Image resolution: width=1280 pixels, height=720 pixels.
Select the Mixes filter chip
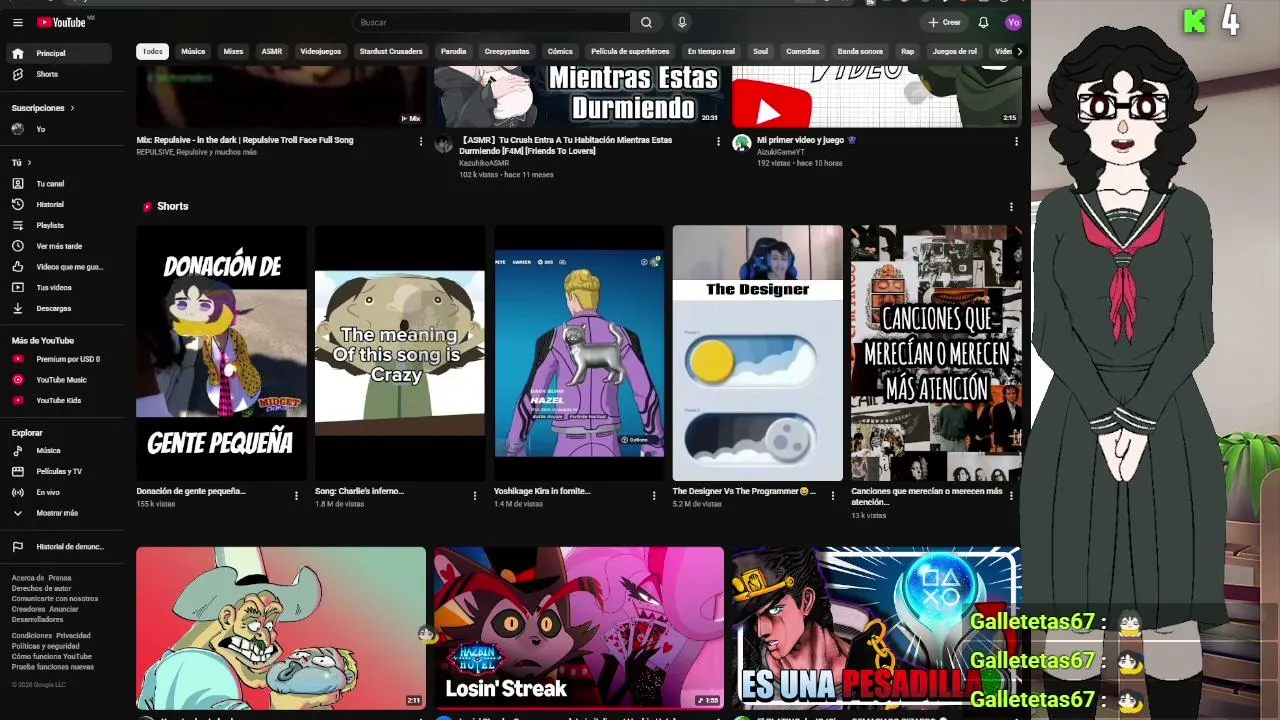(x=233, y=51)
